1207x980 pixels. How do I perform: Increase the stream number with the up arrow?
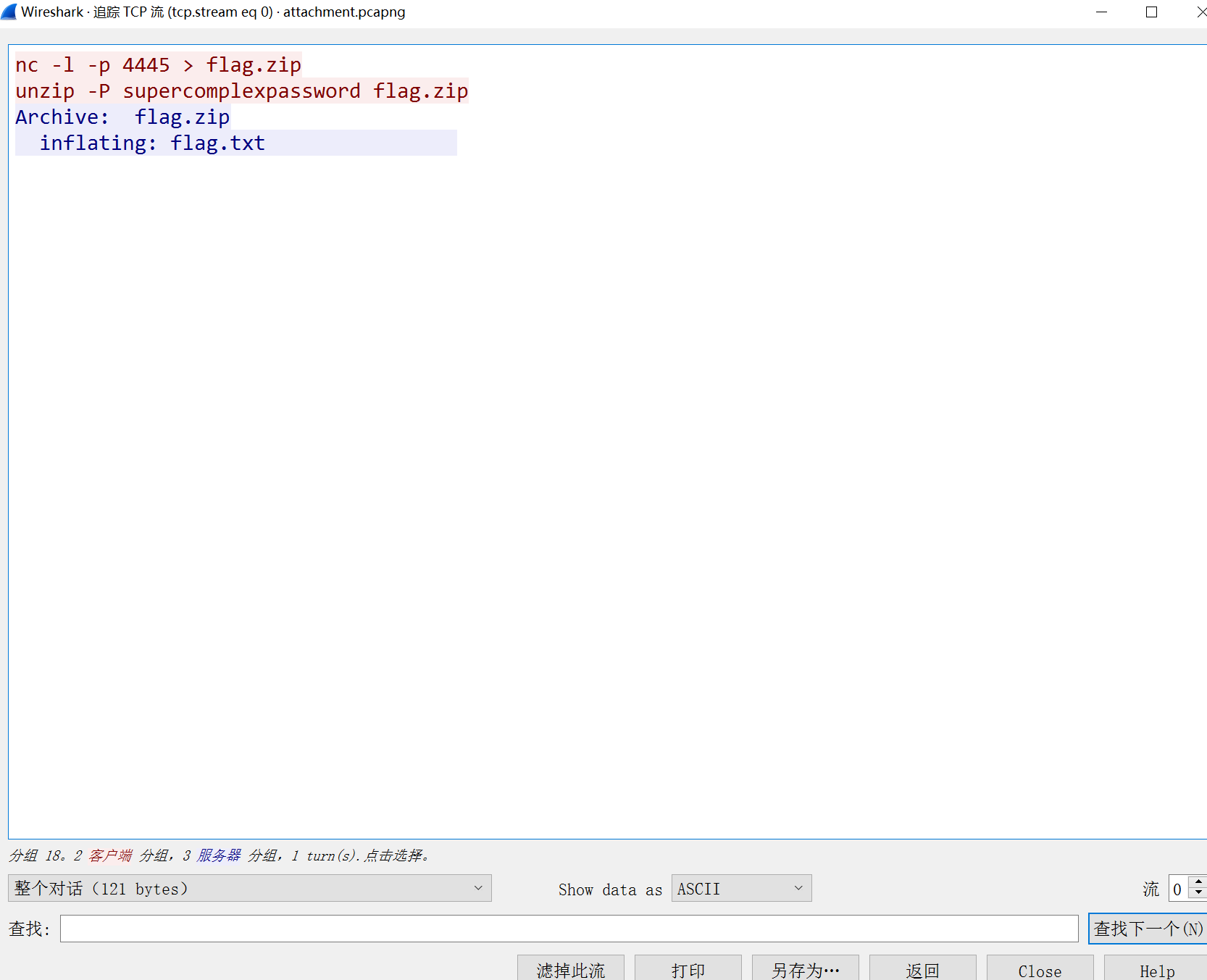click(1198, 882)
